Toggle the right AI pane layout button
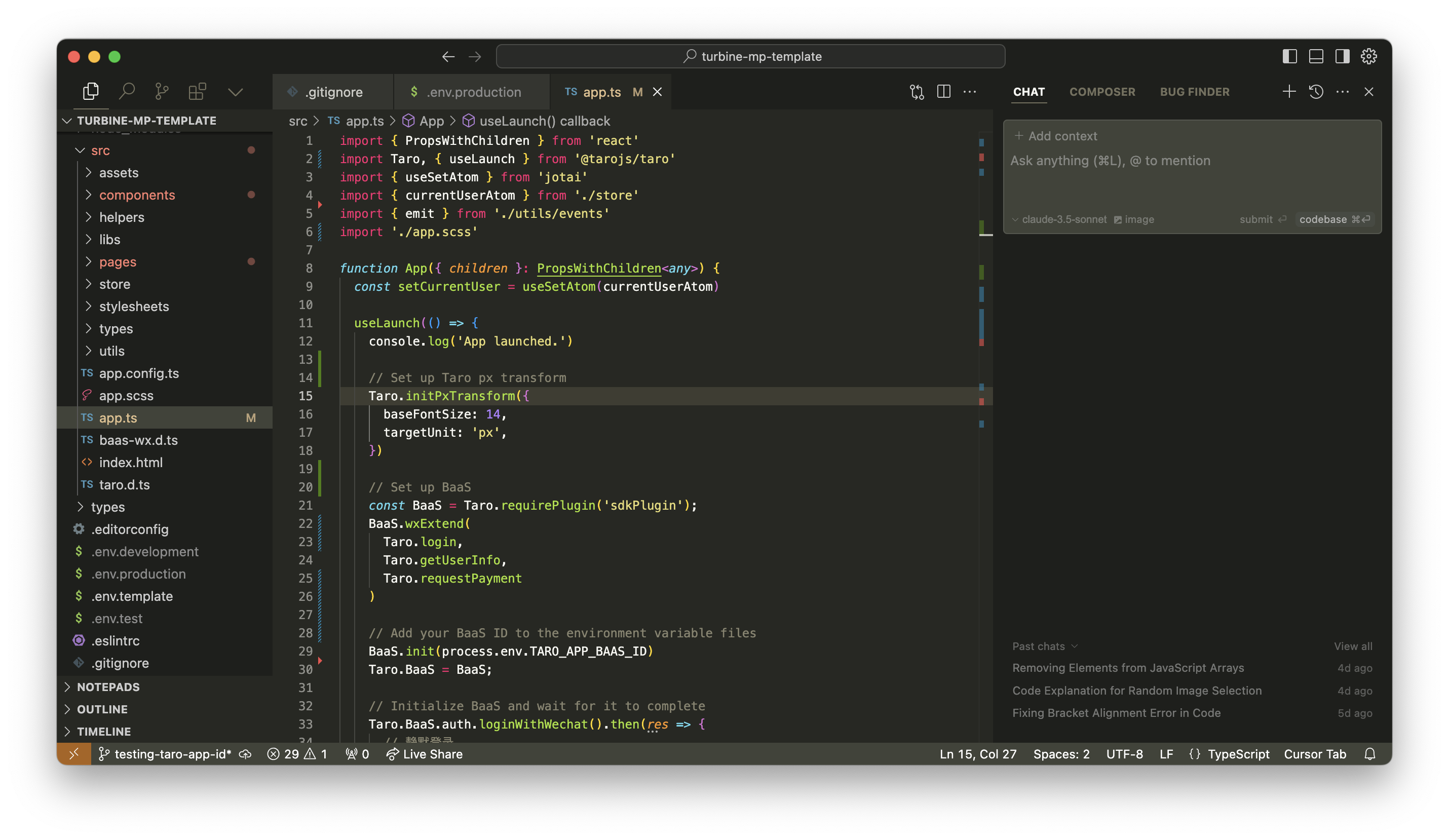1449x840 pixels. point(1342,56)
